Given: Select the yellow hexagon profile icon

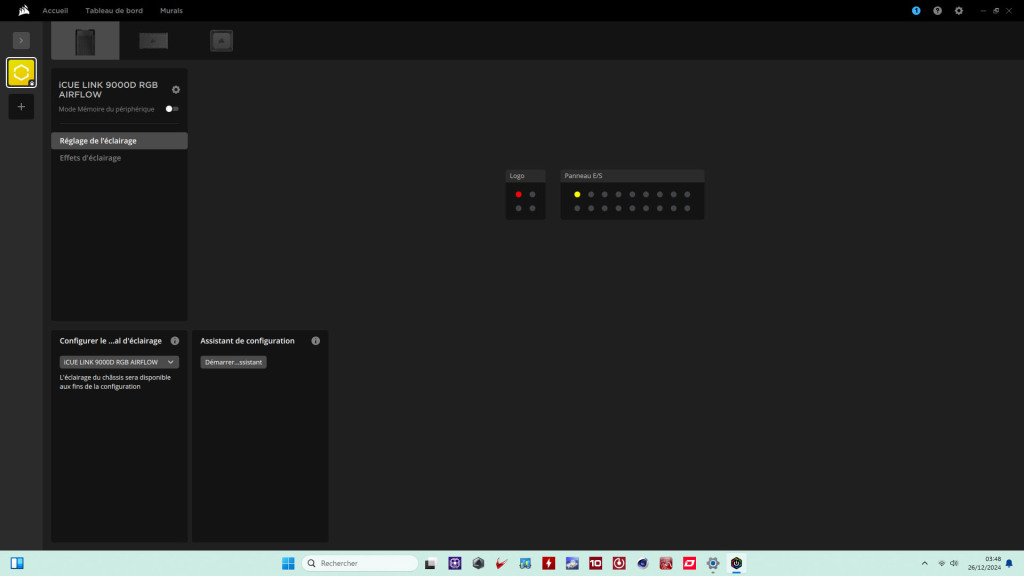Looking at the screenshot, I should 21,72.
